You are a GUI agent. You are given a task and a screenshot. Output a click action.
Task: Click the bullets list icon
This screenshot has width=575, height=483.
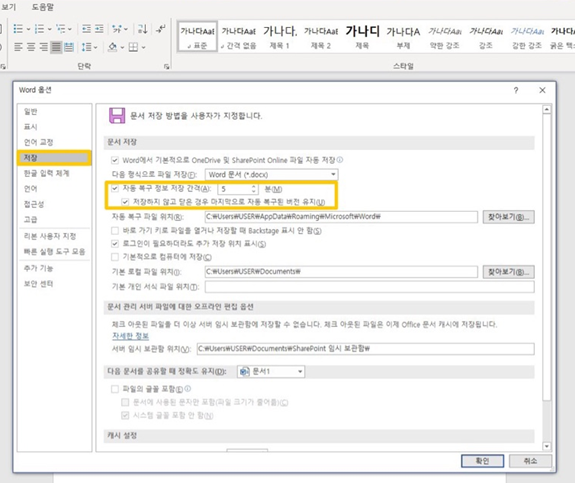tap(18, 29)
